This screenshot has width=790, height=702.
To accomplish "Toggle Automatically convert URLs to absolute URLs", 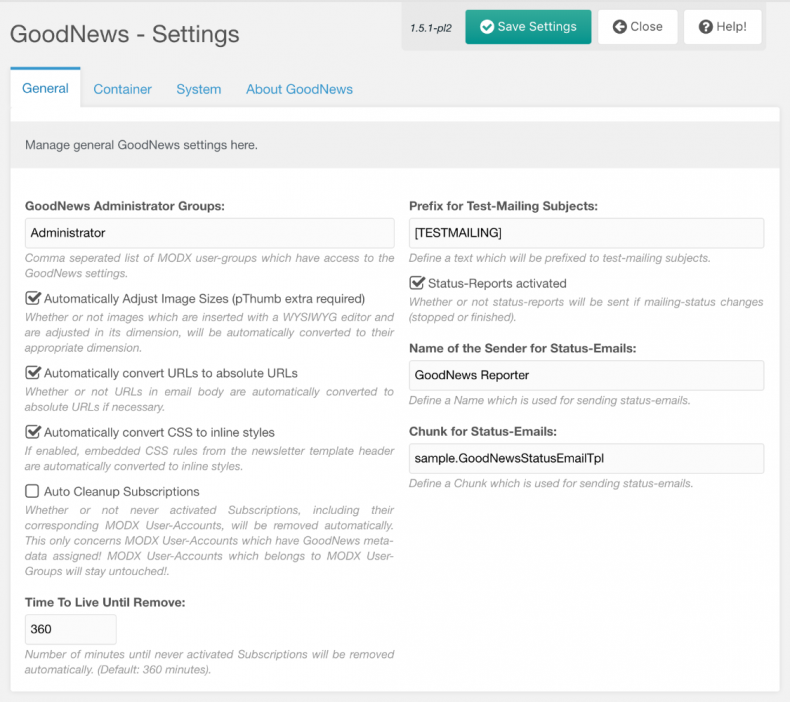I will [x=33, y=373].
